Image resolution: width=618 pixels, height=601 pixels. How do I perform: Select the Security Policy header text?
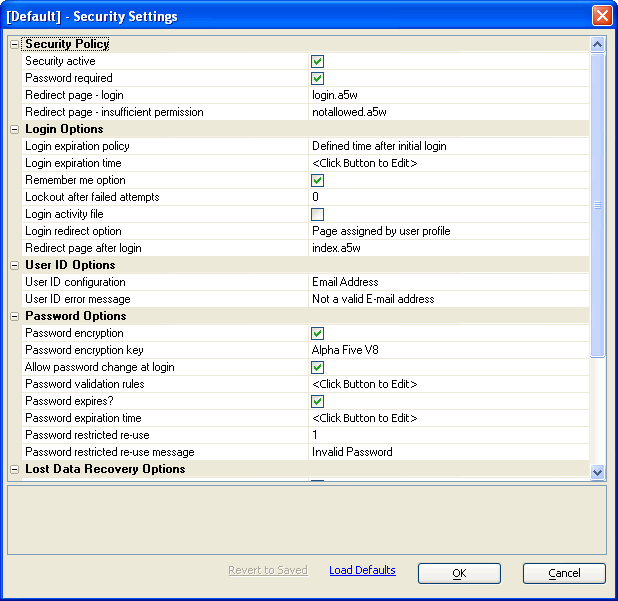pyautogui.click(x=67, y=44)
